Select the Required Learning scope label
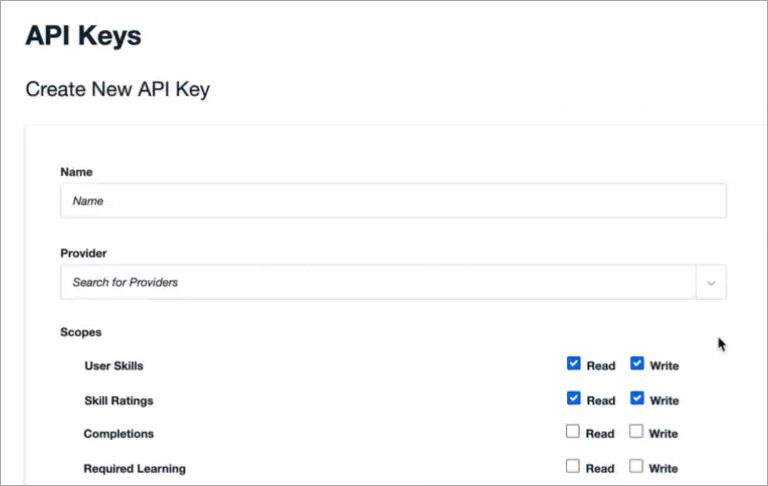 click(134, 468)
